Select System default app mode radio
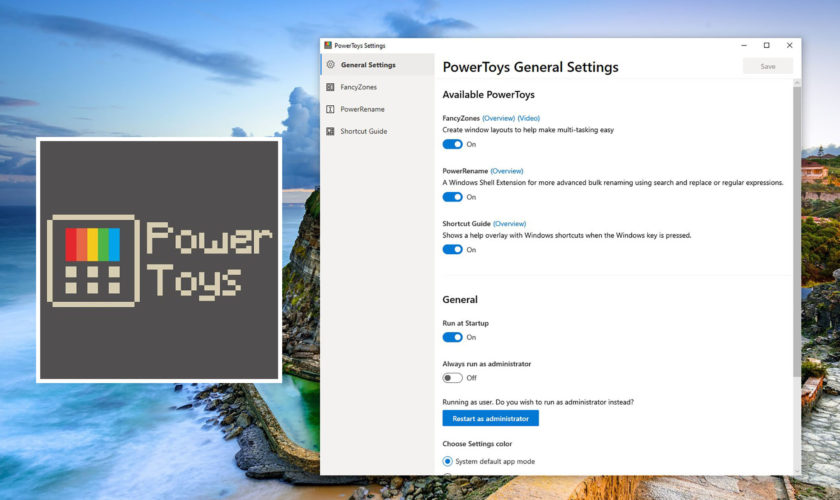840x500 pixels. [448, 461]
